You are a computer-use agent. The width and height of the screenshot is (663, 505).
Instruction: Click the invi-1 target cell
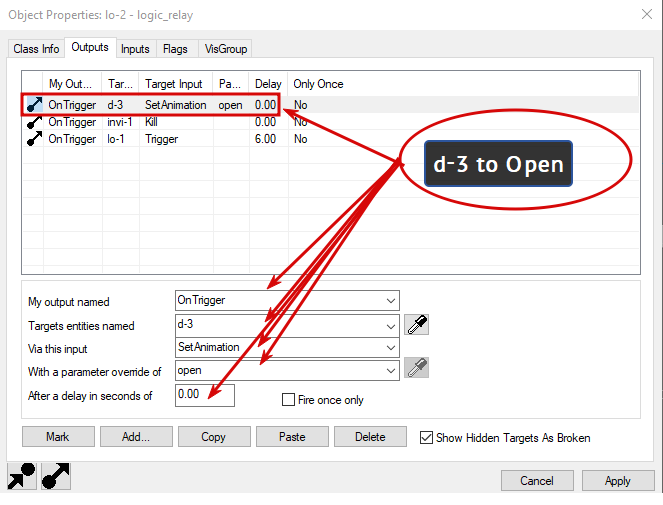[120, 122]
